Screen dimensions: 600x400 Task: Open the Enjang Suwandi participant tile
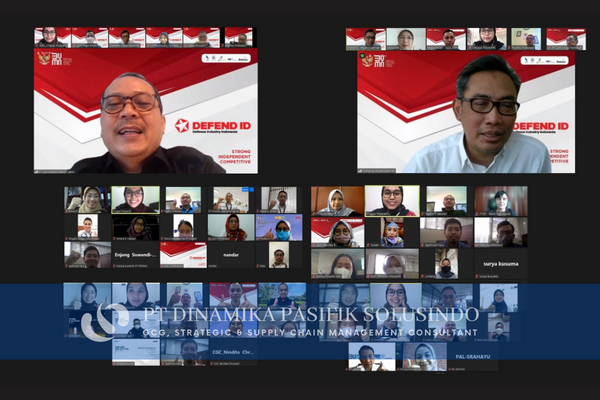(135, 255)
